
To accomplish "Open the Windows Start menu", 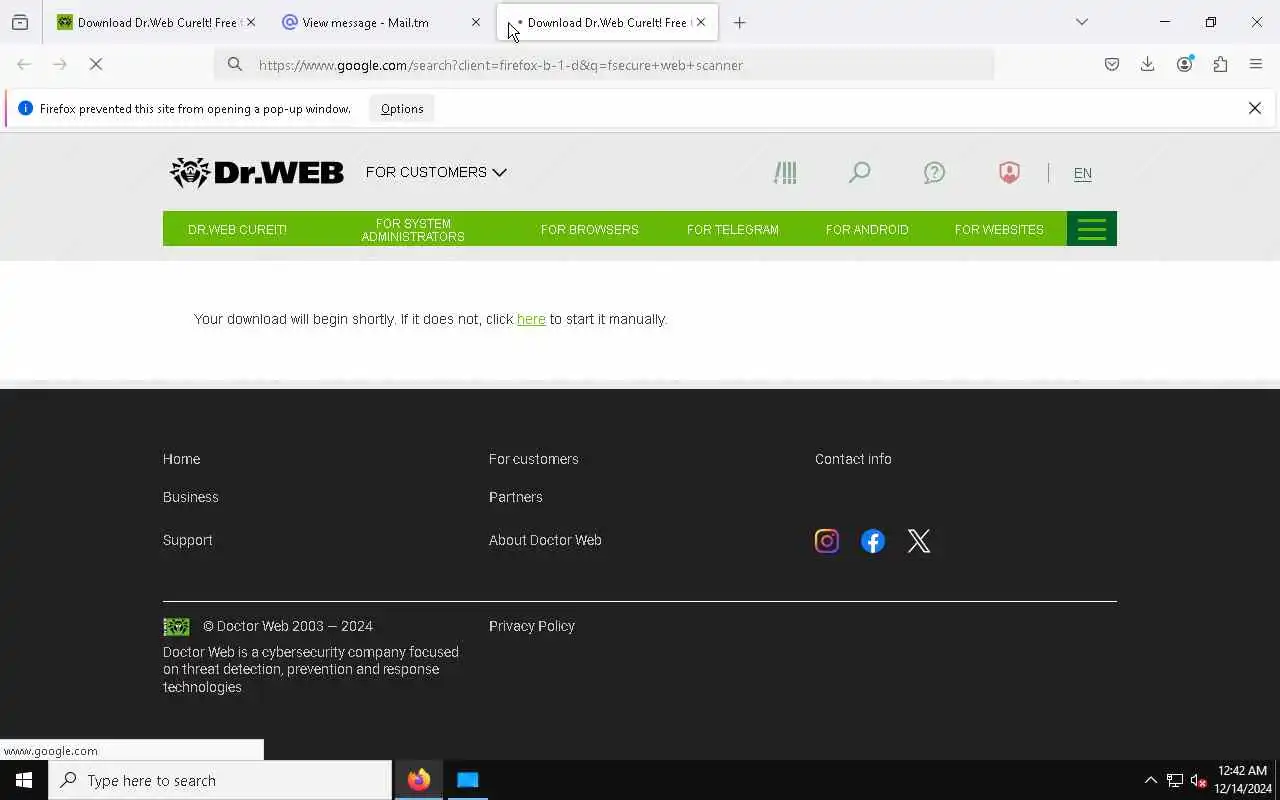I will tap(24, 780).
